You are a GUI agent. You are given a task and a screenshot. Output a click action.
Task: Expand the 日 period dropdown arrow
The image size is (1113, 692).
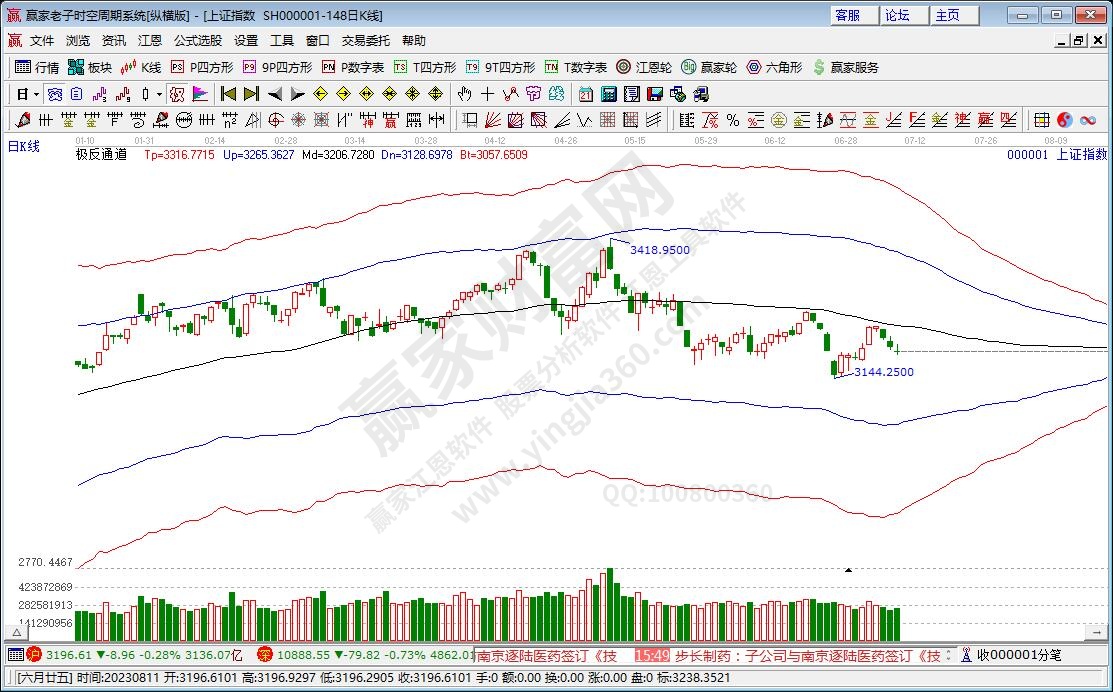36,94
